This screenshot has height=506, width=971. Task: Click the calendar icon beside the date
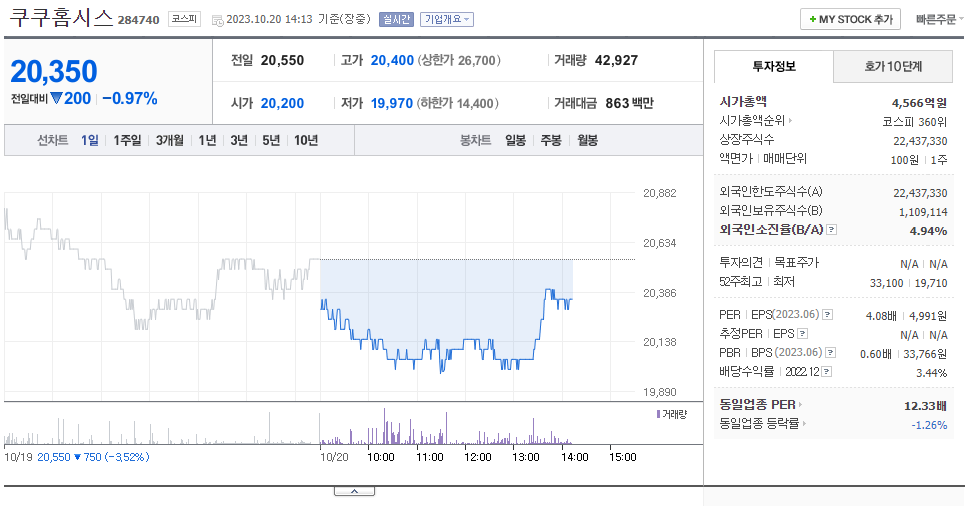[x=217, y=20]
